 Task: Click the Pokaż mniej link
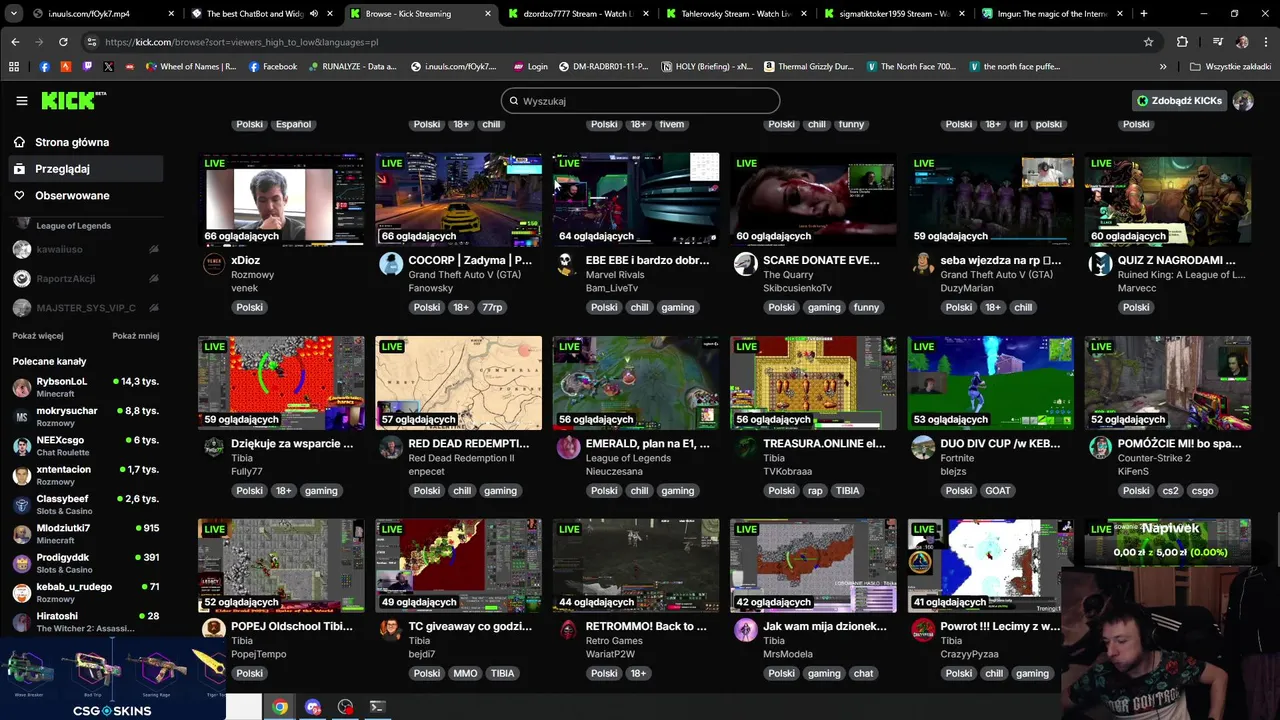pos(136,336)
